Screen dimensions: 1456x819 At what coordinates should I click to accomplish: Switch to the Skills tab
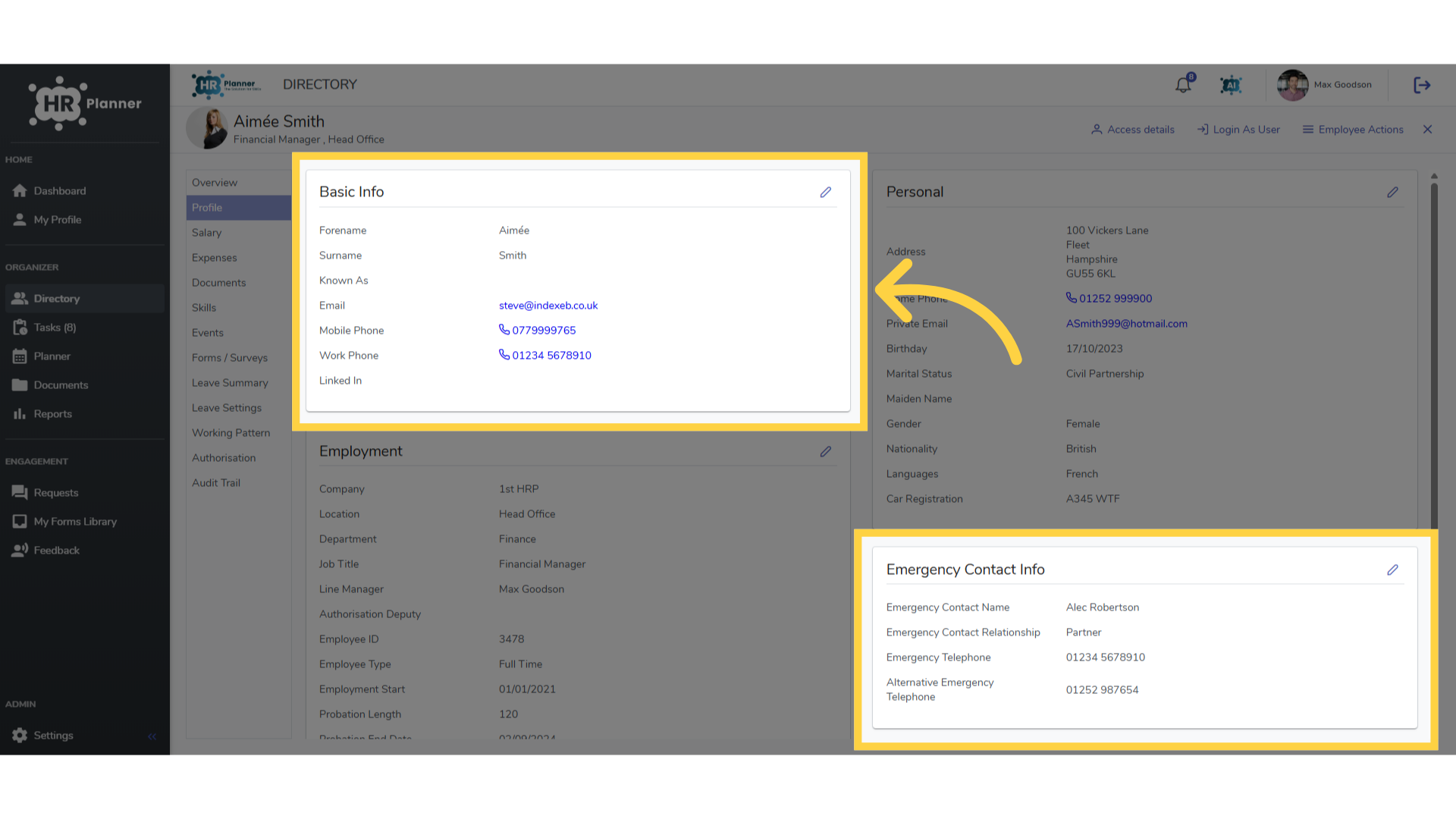coord(239,308)
